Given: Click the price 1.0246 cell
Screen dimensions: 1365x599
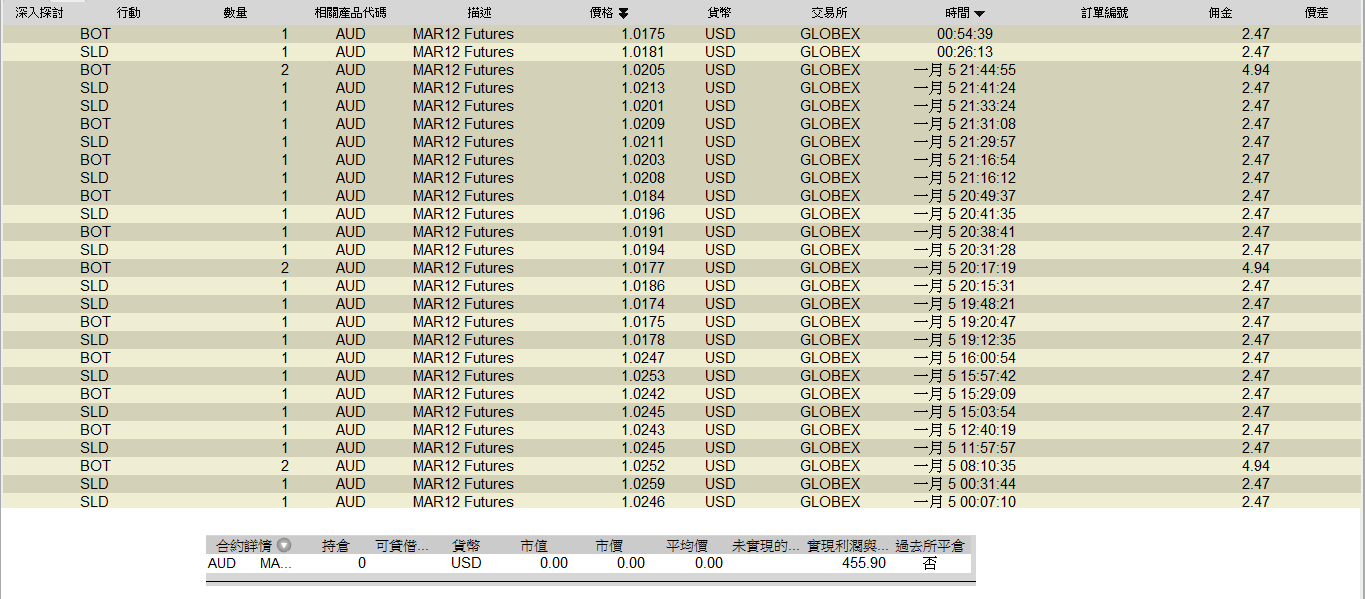Looking at the screenshot, I should [643, 502].
